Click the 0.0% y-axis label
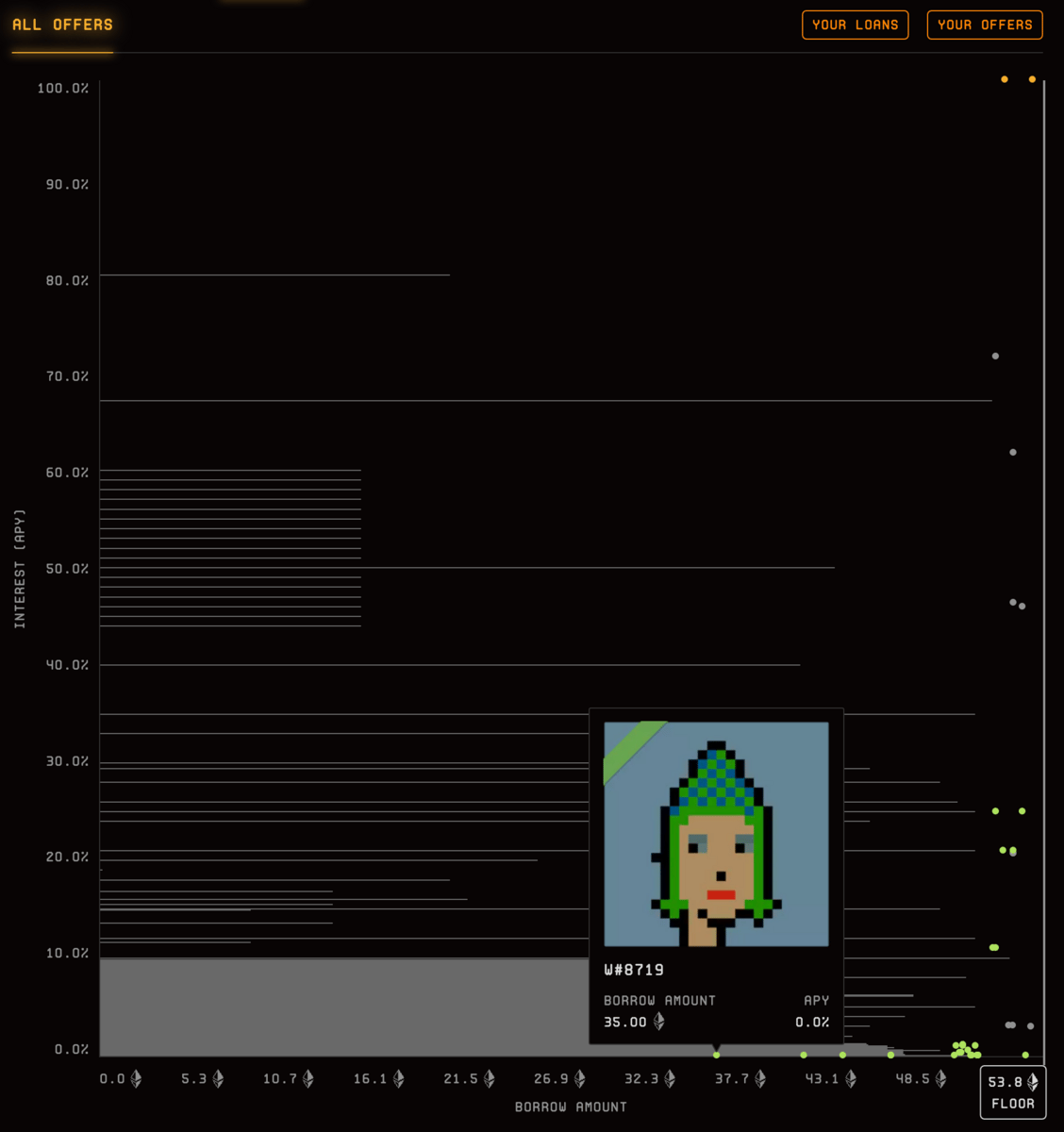Screen dimensions: 1064x1132 tap(72, 1049)
